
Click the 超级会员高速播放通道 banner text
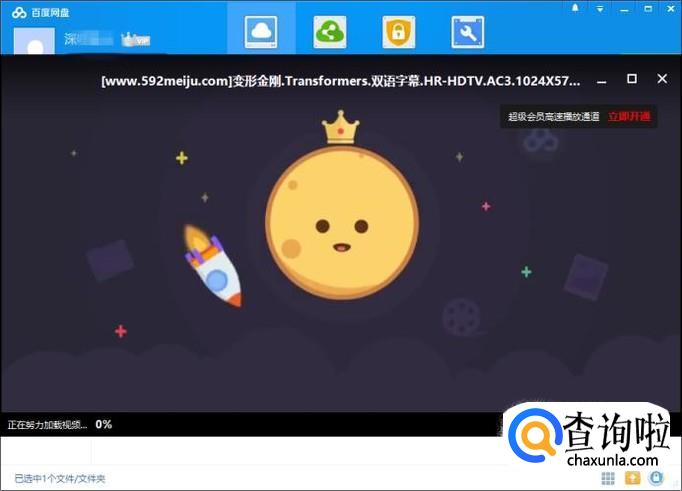pos(553,117)
